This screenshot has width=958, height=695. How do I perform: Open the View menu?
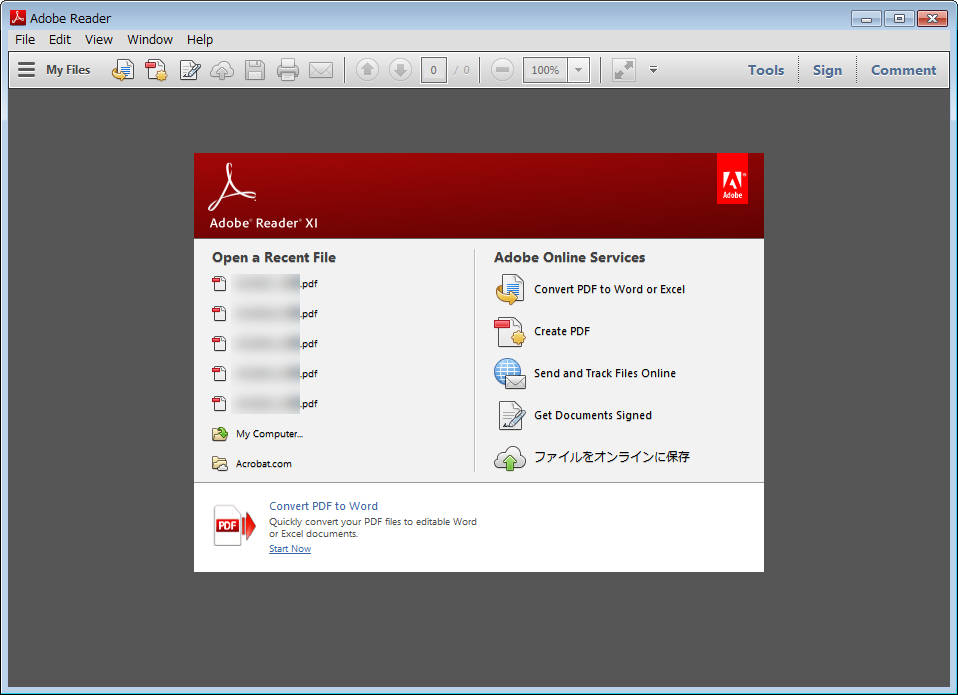(99, 40)
